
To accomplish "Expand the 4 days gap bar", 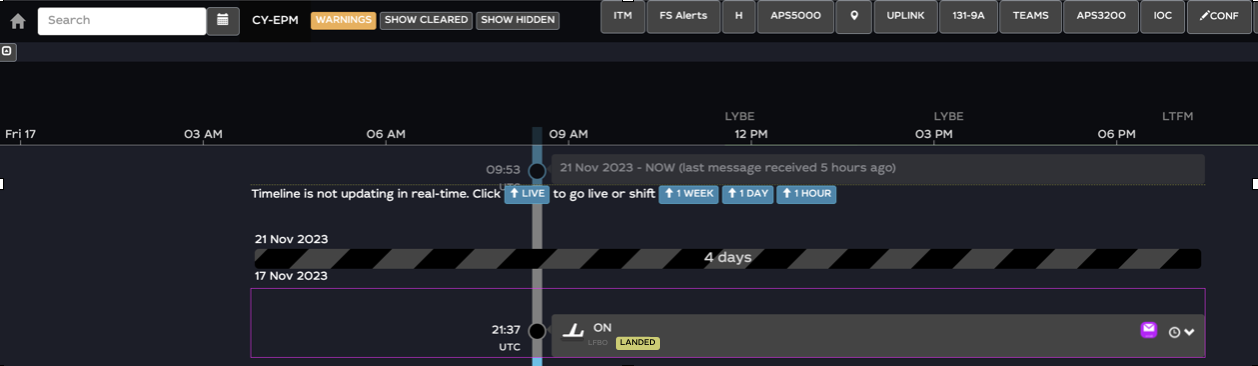I will [728, 258].
